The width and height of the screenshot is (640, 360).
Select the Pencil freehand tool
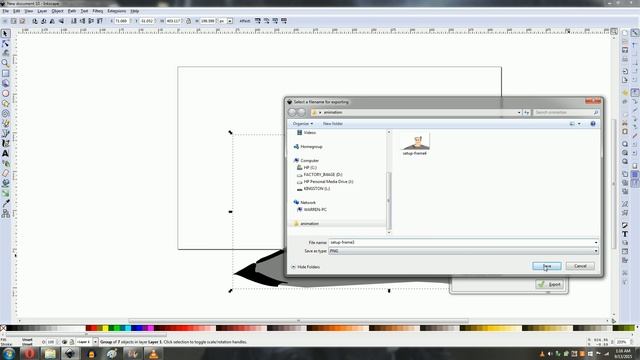(5, 123)
